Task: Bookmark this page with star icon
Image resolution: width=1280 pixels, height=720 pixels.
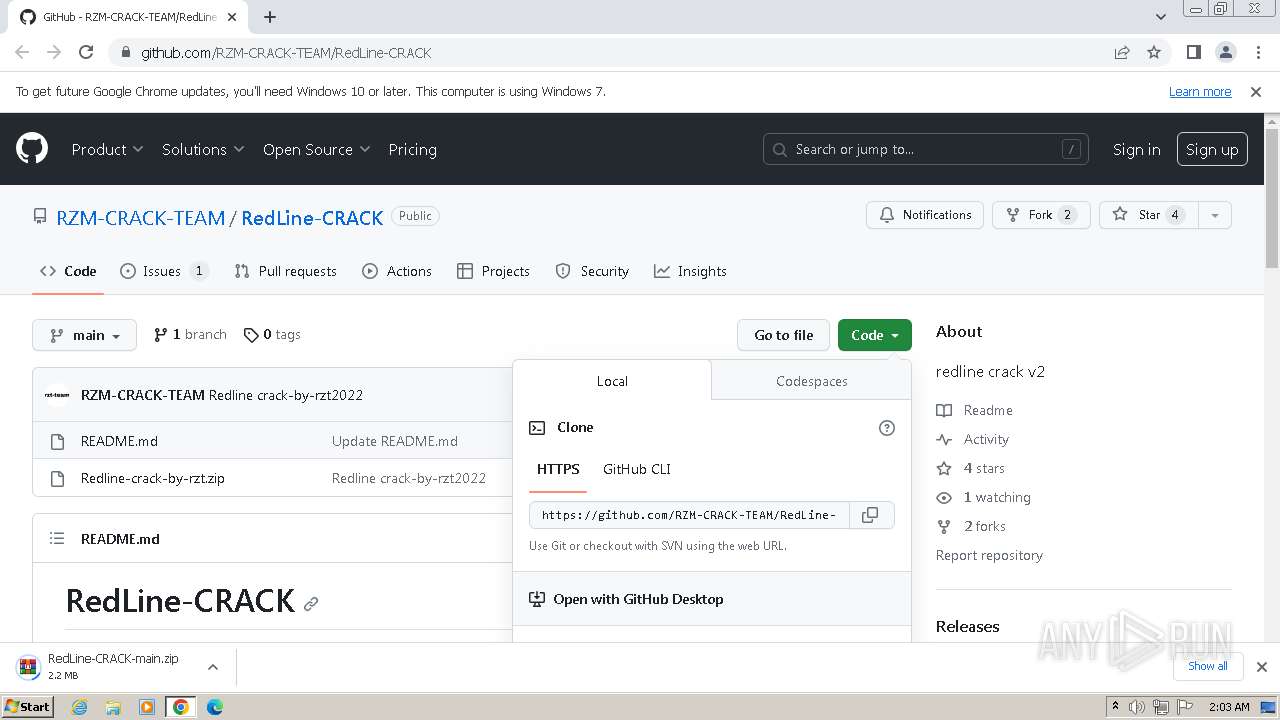Action: tap(1154, 52)
